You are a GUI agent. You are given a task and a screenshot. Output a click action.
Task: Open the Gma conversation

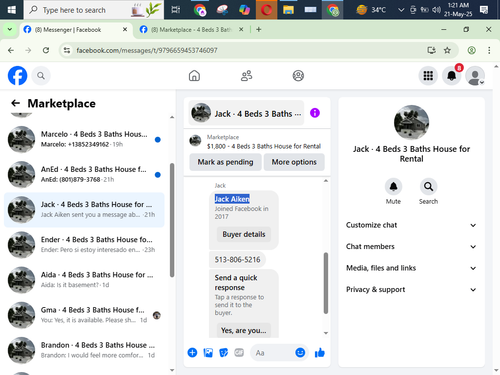tap(84, 315)
